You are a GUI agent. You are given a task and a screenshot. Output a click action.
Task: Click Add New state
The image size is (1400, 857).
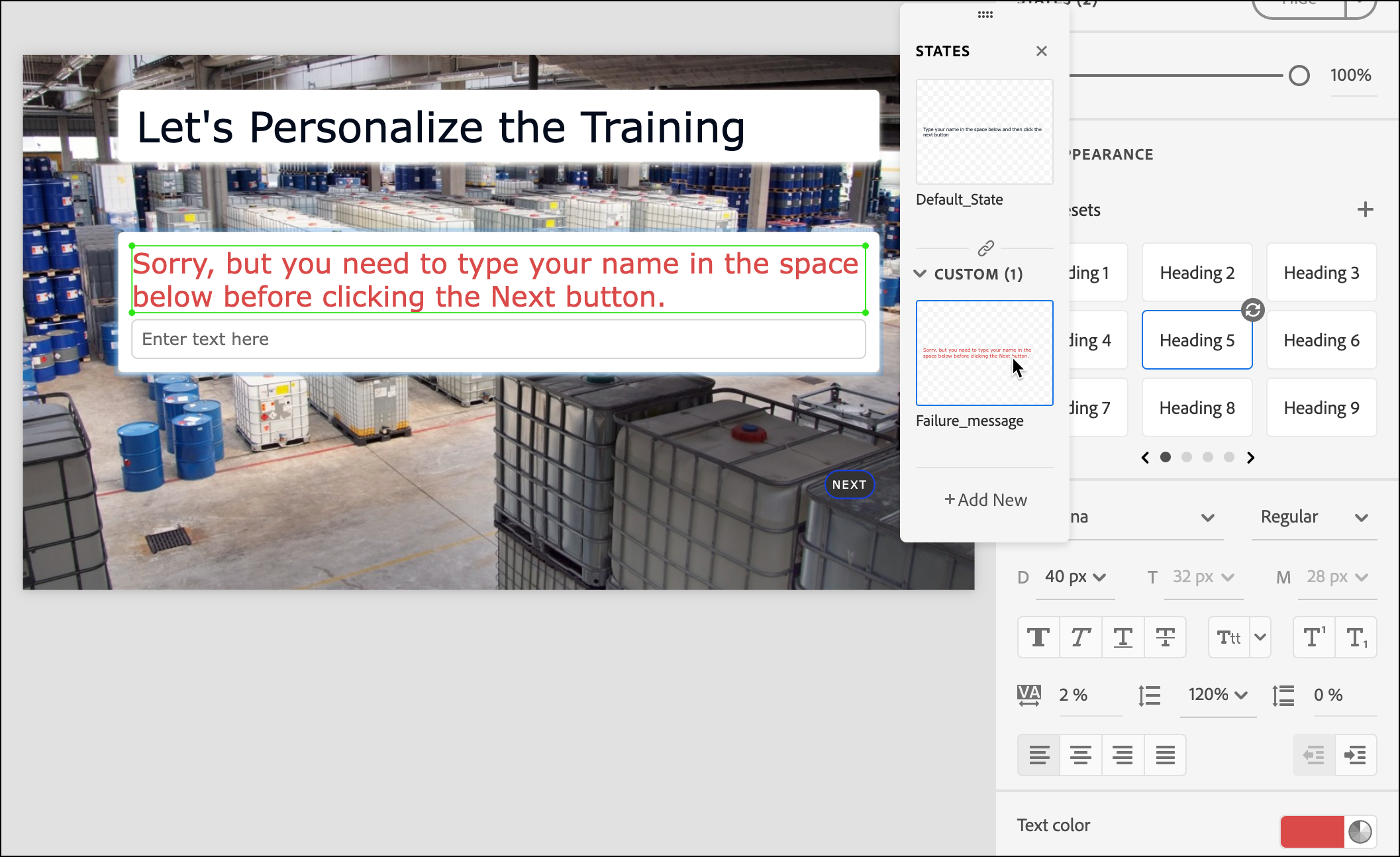click(985, 500)
